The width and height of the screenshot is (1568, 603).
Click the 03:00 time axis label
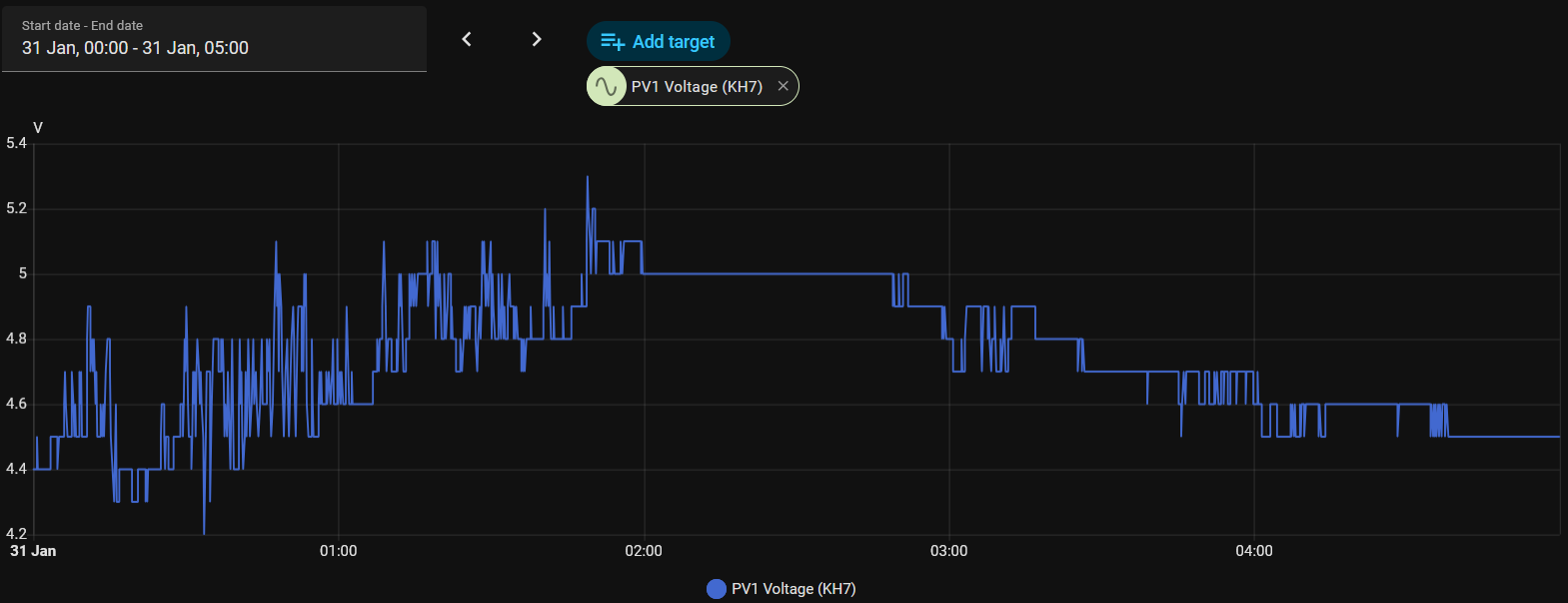(x=948, y=551)
